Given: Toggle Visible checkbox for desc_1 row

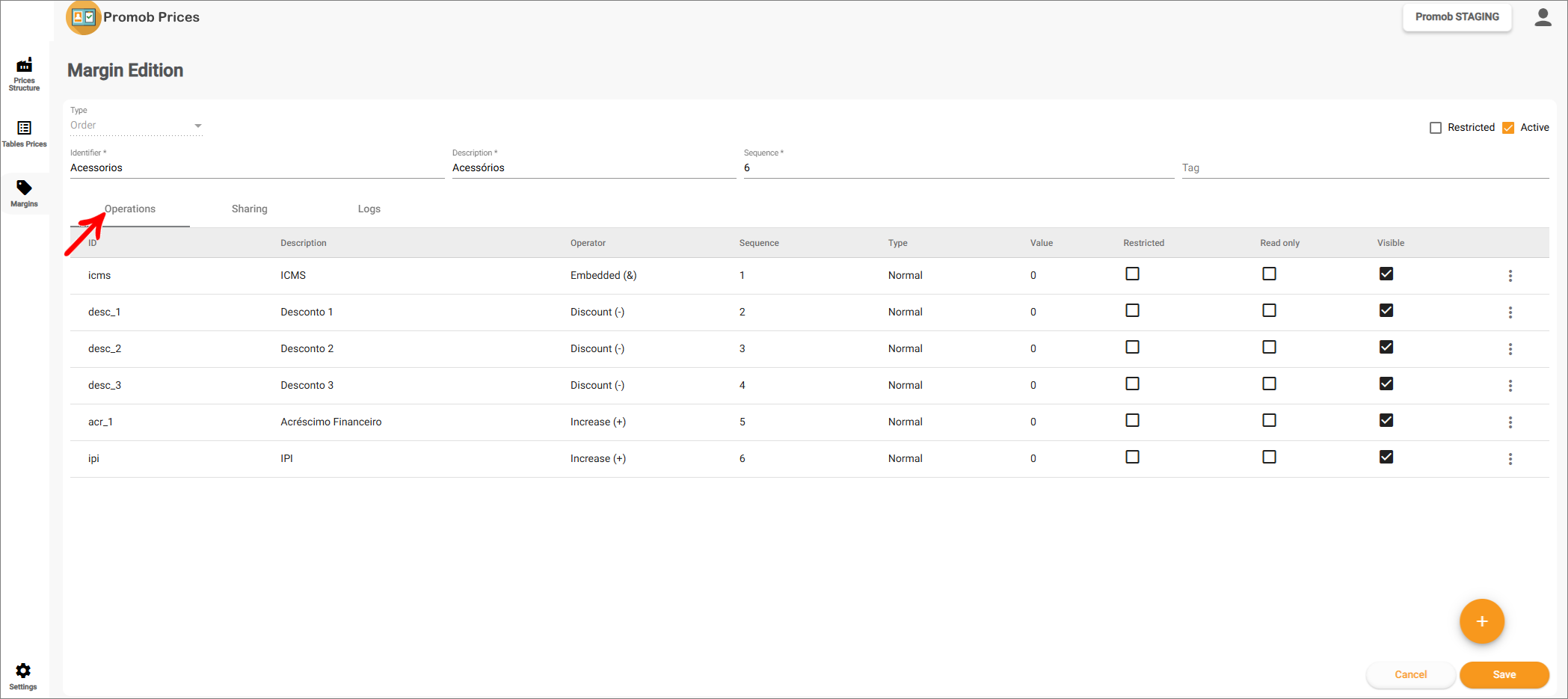Looking at the screenshot, I should (x=1386, y=310).
